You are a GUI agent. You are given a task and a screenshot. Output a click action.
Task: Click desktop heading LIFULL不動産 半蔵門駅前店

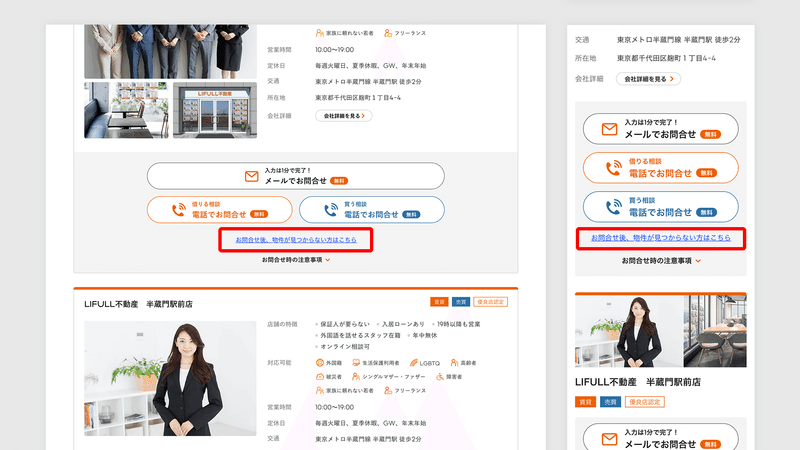pyautogui.click(x=138, y=304)
